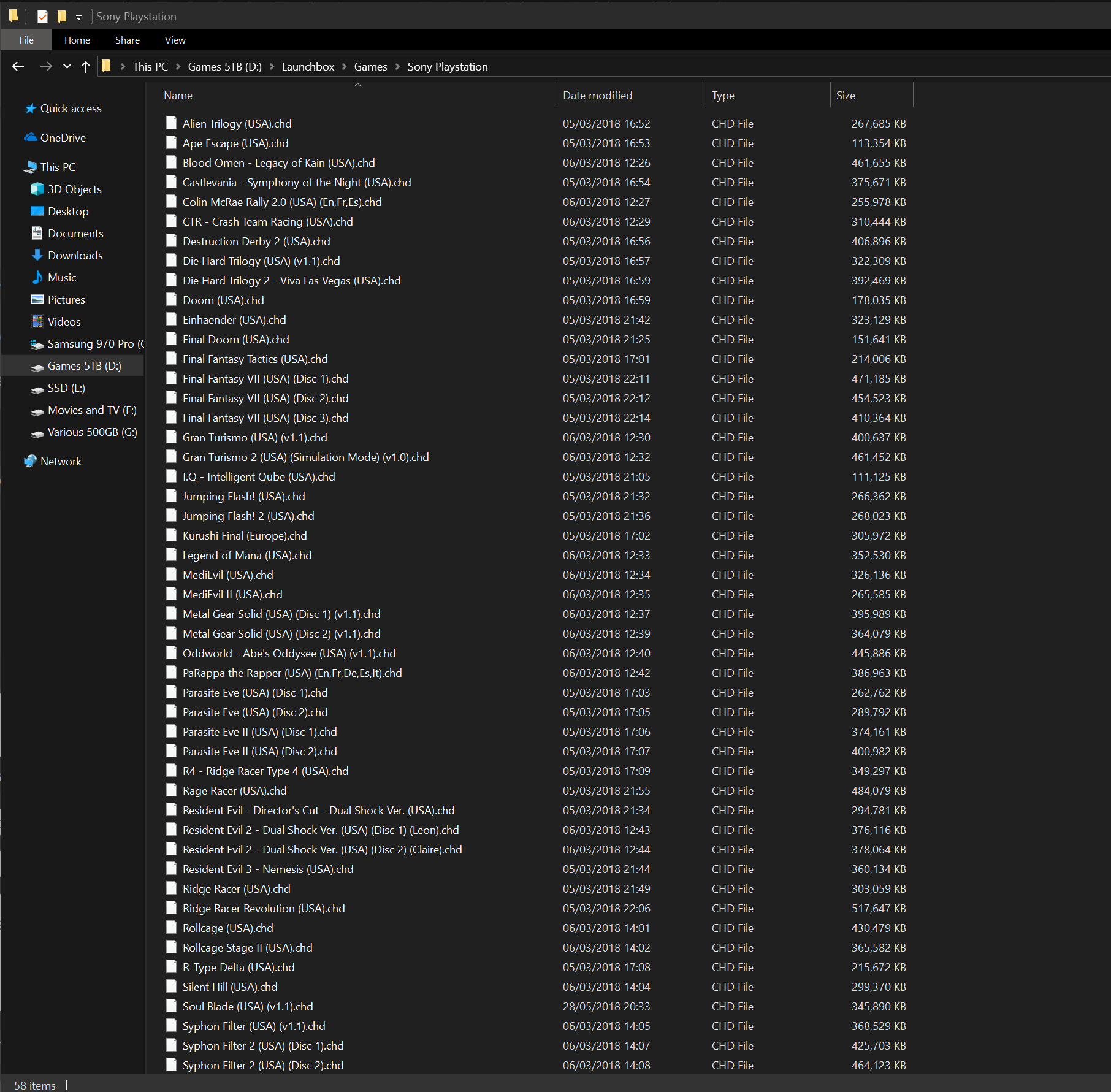Select Kurushi Final (Europe).chd file icon

(x=171, y=535)
